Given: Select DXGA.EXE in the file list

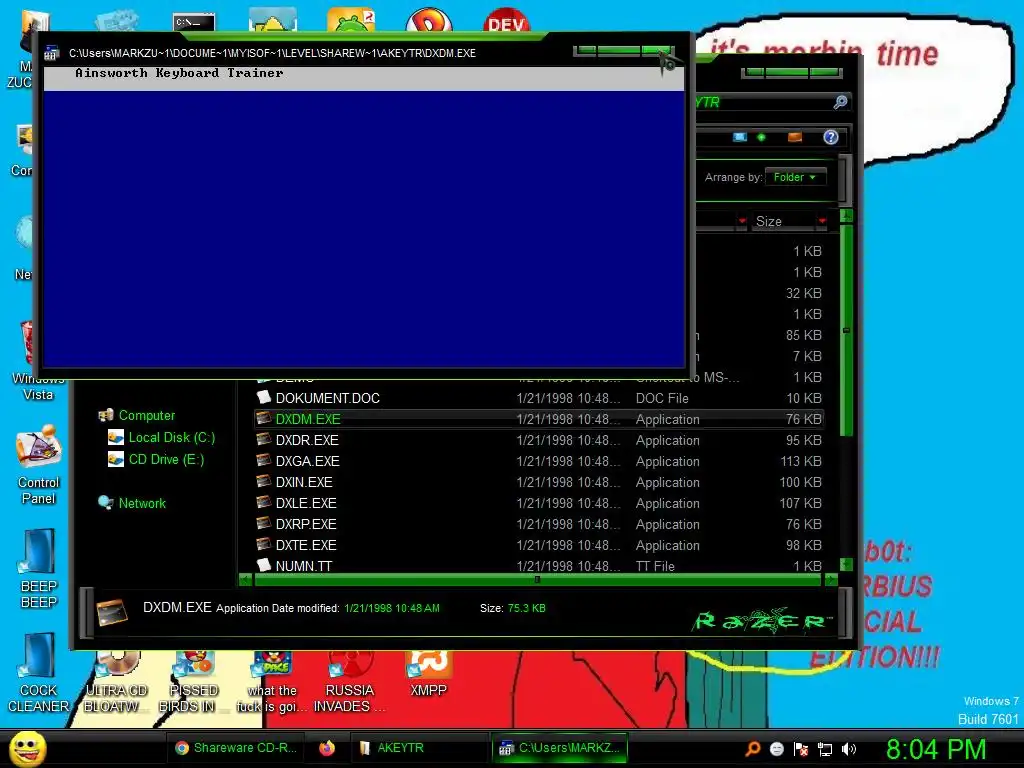Looking at the screenshot, I should pyautogui.click(x=539, y=461).
